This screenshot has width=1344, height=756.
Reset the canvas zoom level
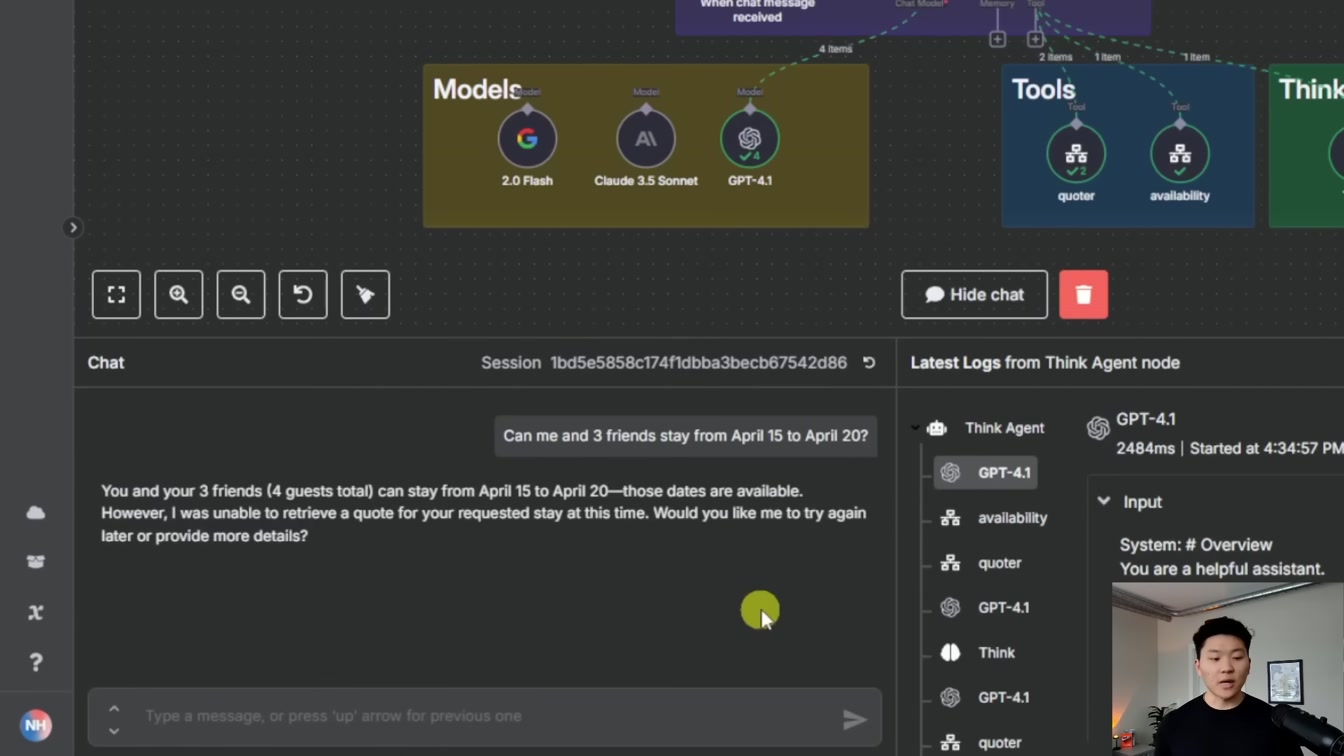[x=302, y=295]
